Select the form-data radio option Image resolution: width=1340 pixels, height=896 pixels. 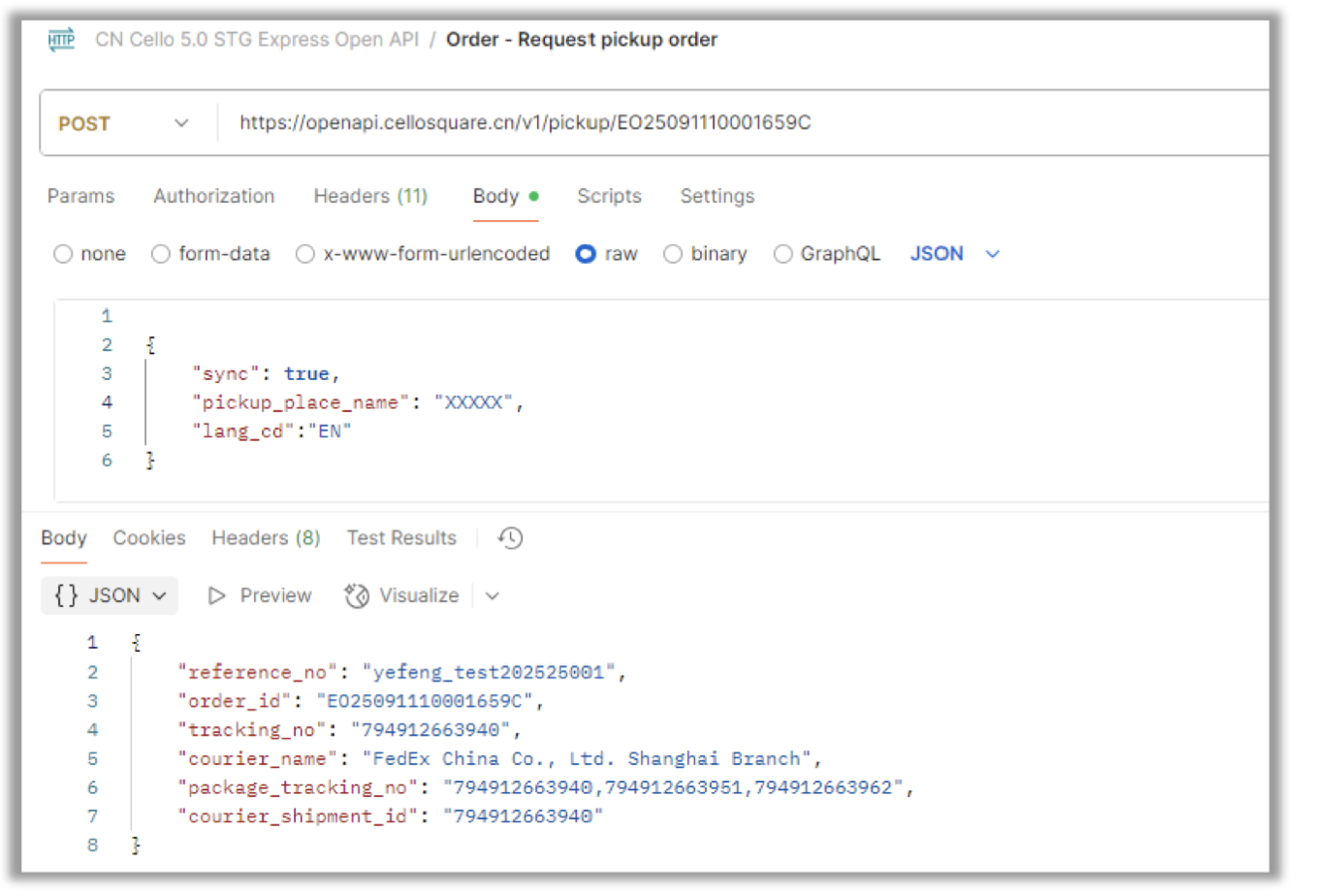(161, 254)
